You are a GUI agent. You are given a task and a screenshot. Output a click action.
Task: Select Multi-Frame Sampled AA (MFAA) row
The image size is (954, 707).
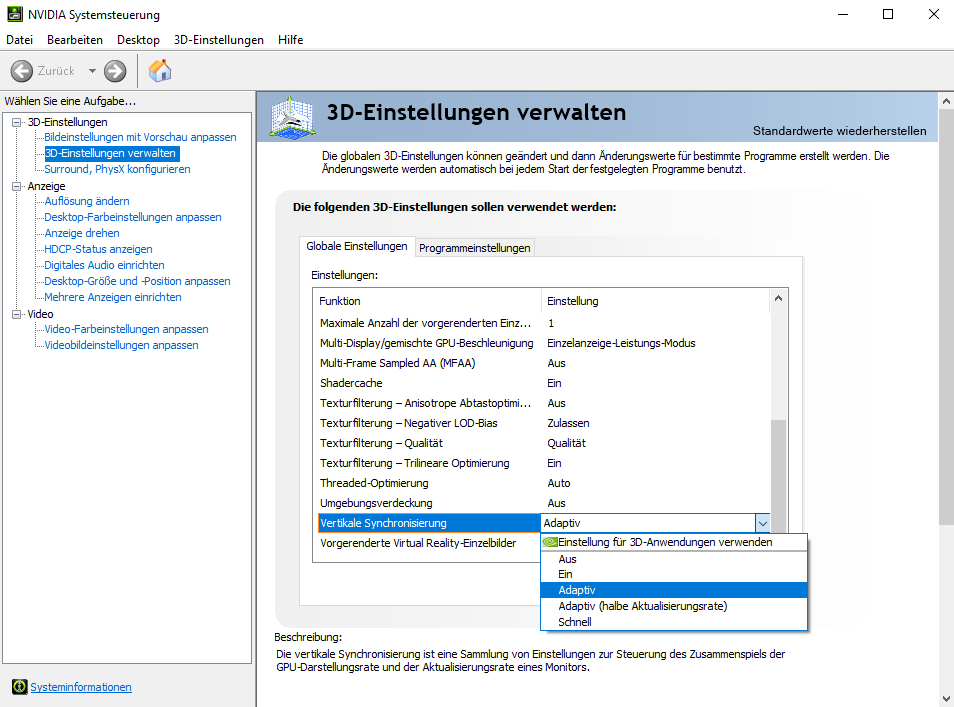544,363
